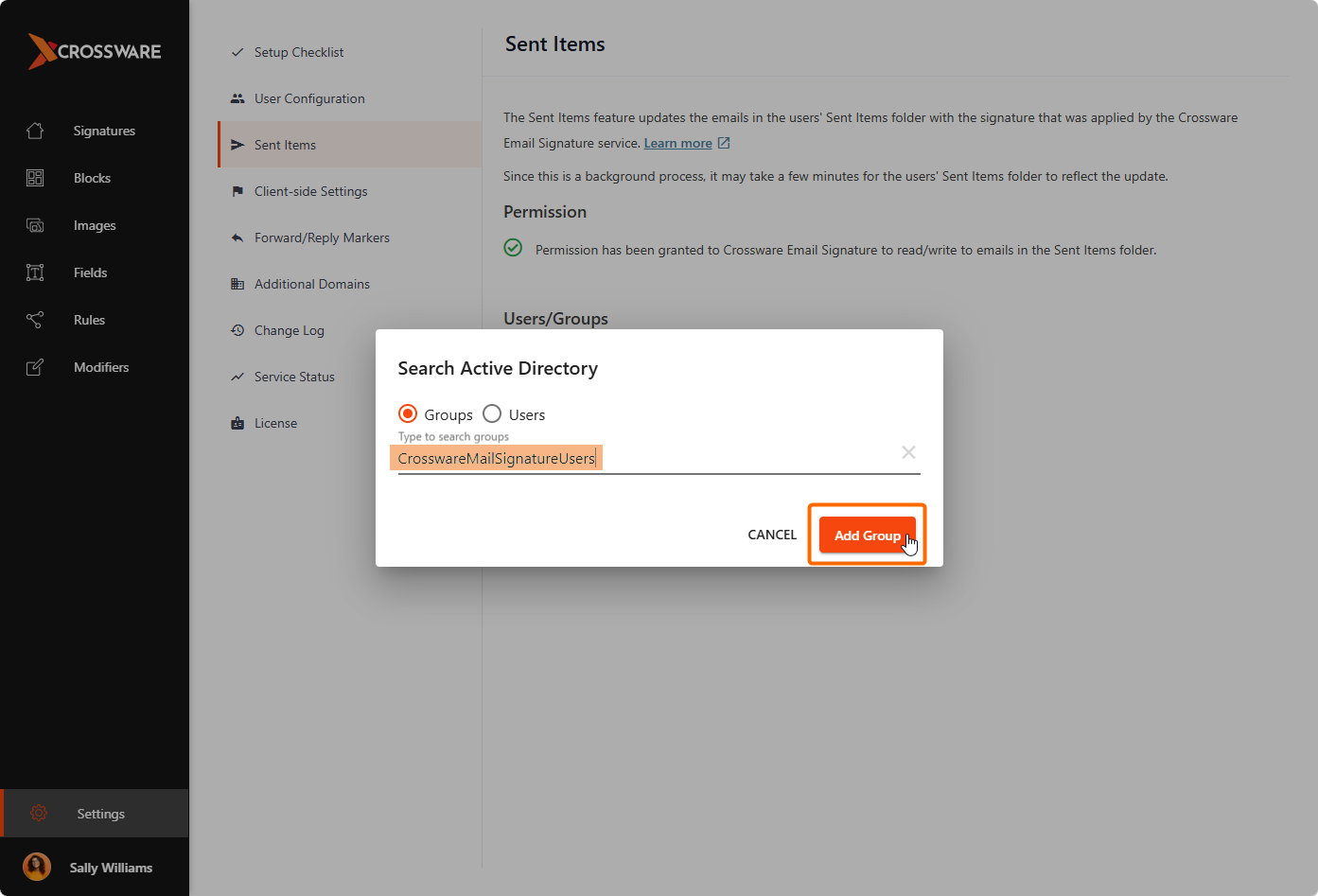Select the Groups radio button
The image size is (1318, 896).
pyautogui.click(x=408, y=413)
